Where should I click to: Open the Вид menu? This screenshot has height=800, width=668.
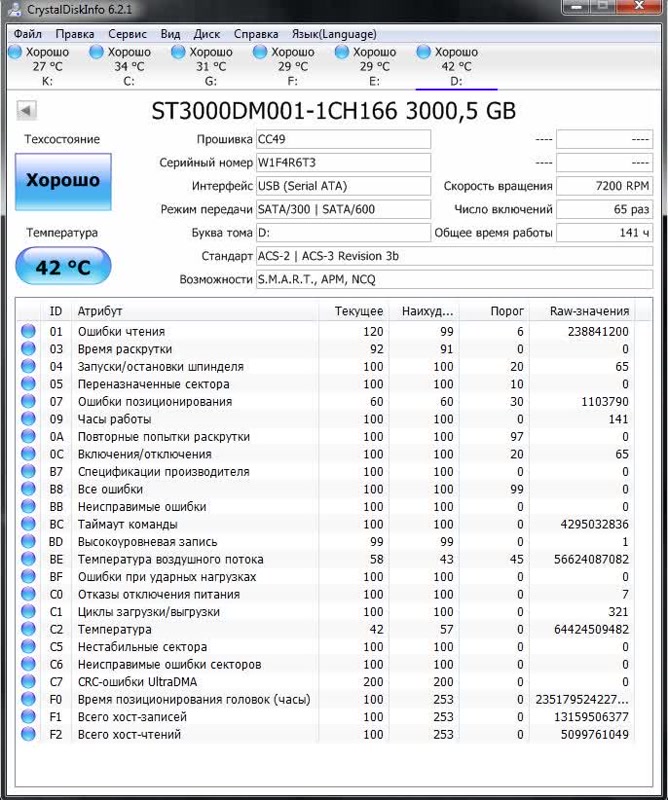(x=170, y=34)
